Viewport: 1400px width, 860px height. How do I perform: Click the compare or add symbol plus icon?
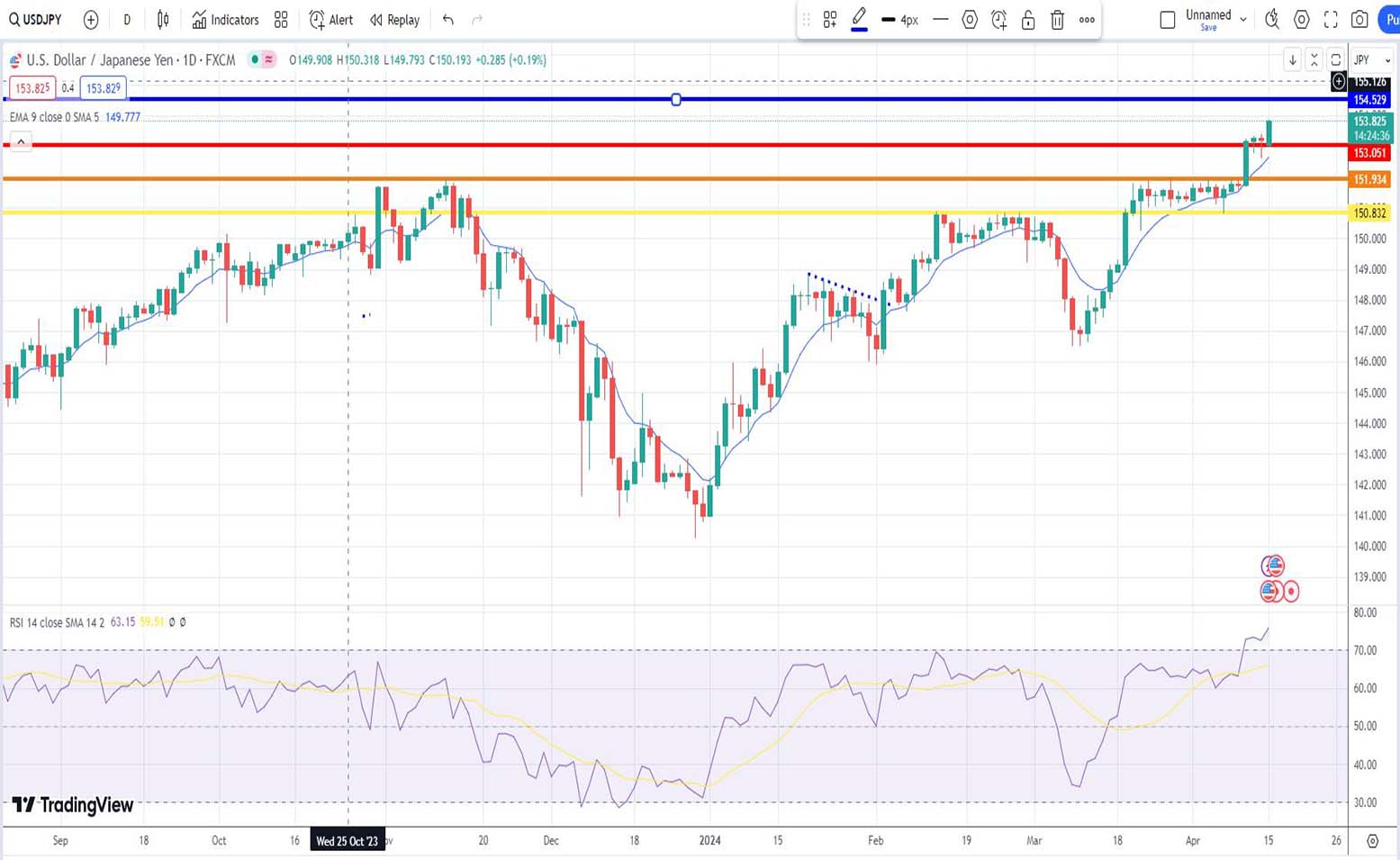coord(91,20)
